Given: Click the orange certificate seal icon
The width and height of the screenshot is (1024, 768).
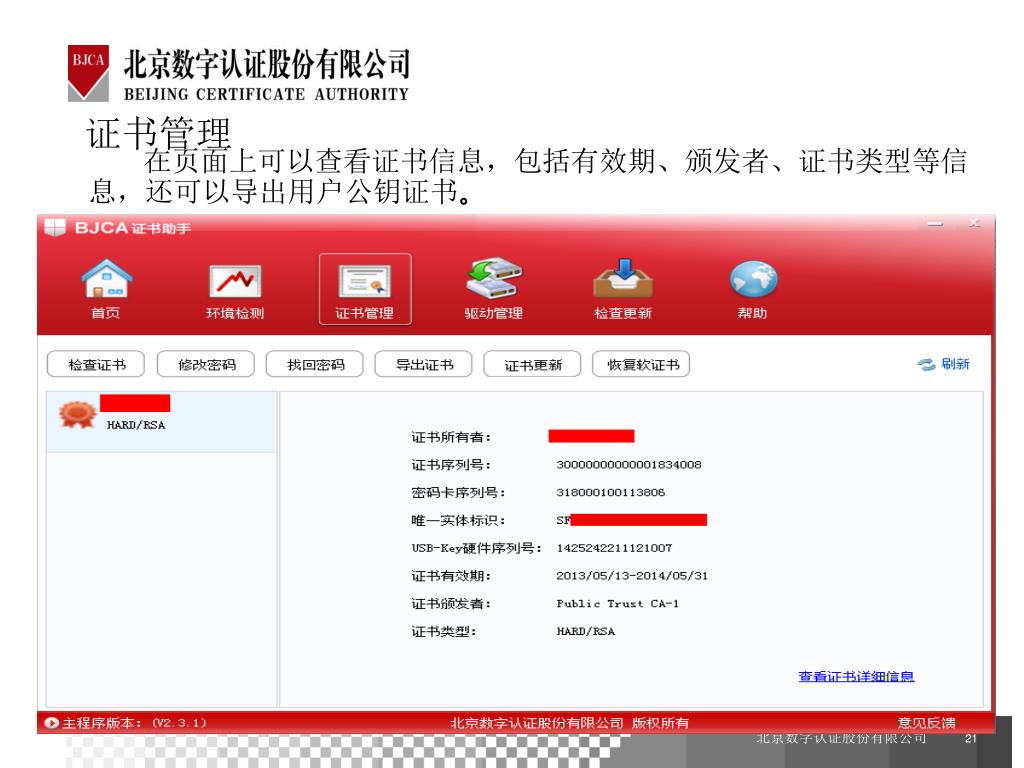Looking at the screenshot, I should (78, 415).
